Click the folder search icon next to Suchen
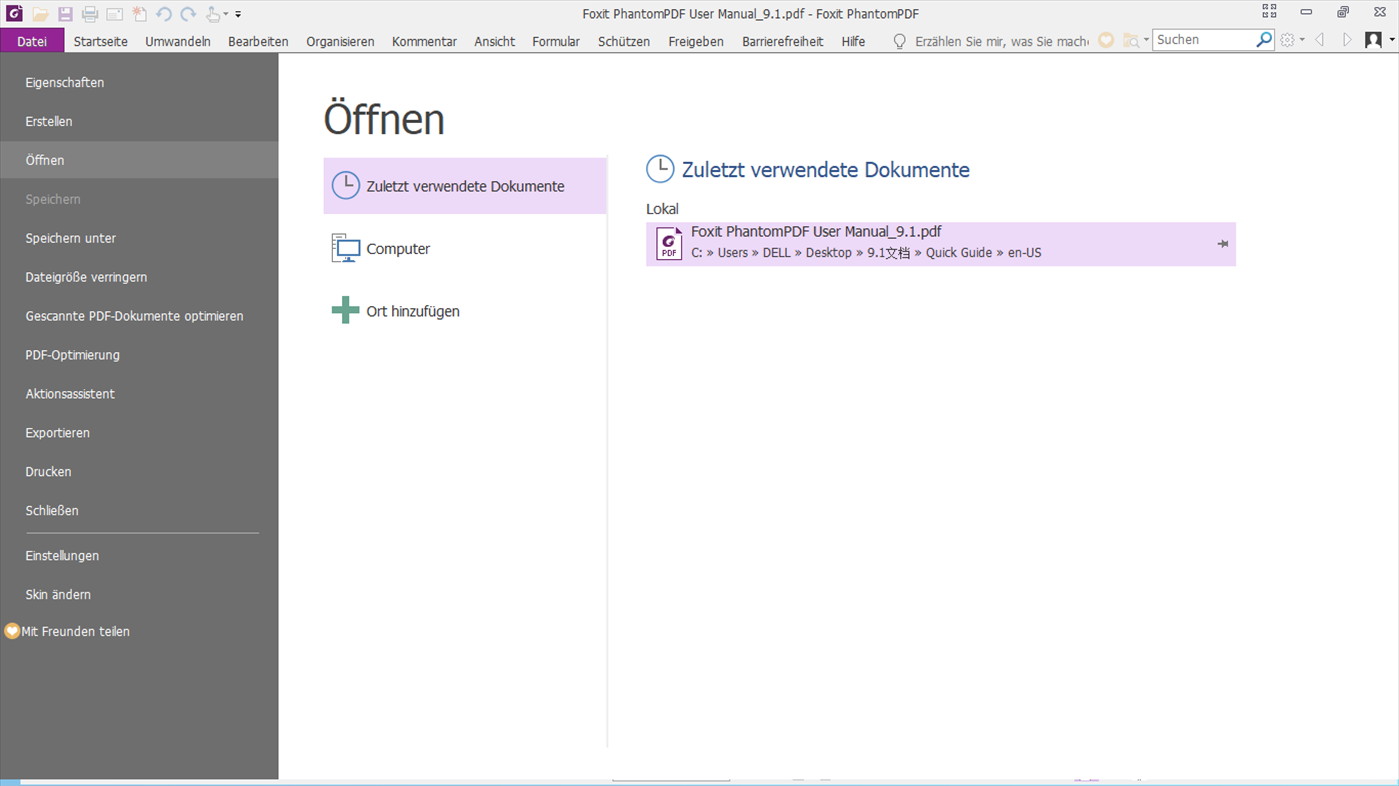The height and width of the screenshot is (786, 1399). (1131, 40)
